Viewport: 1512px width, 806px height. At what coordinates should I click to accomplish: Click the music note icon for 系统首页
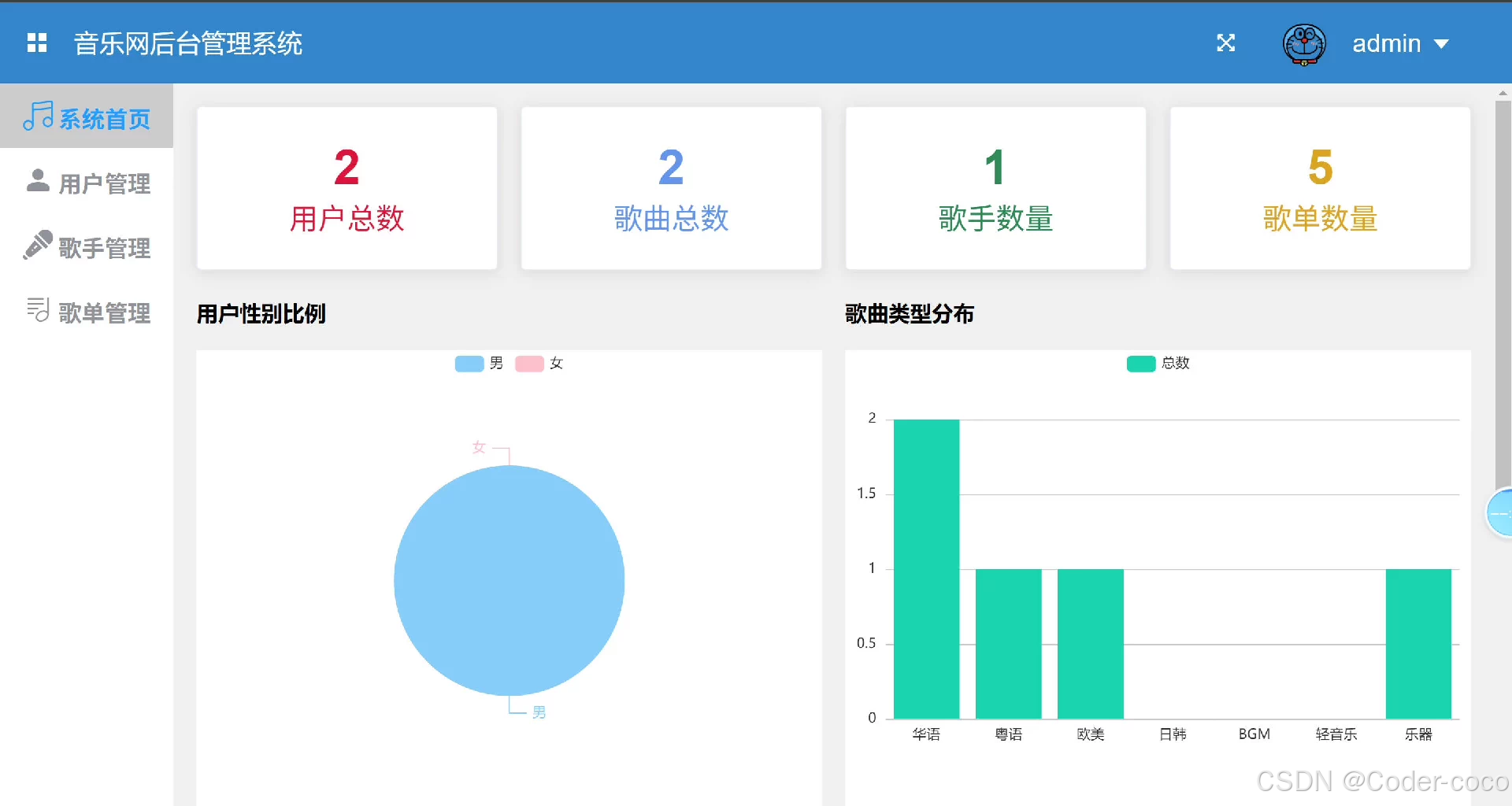click(38, 116)
